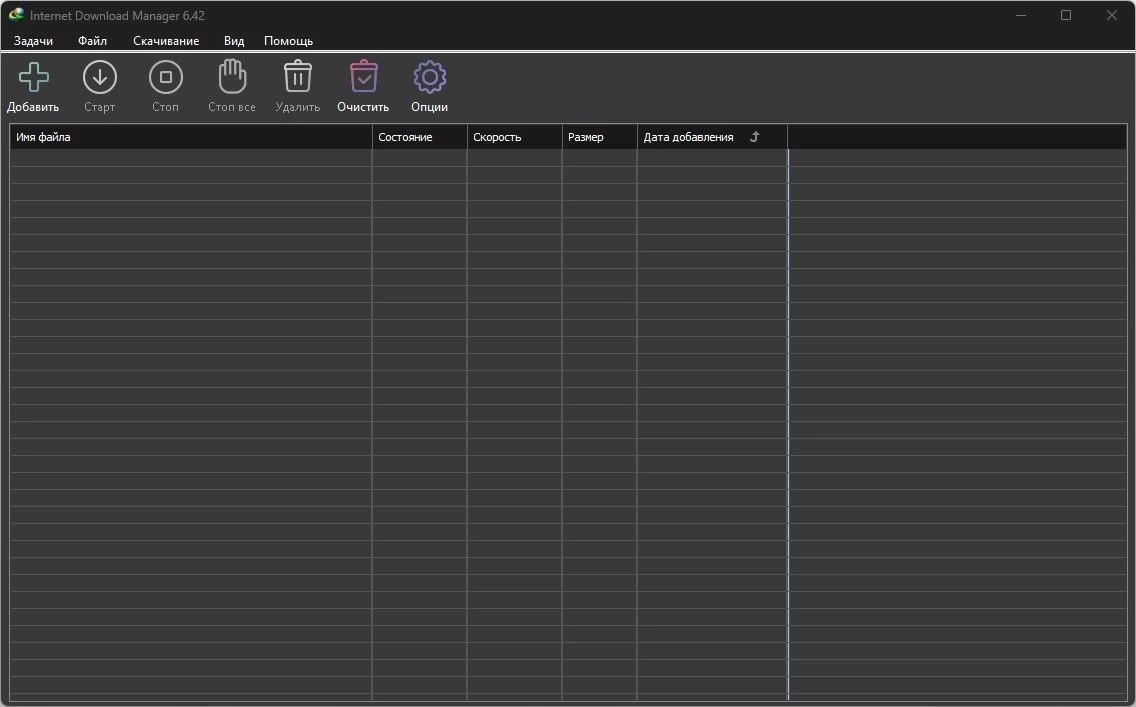This screenshot has height=707, width=1136.
Task: Open the Файл menu
Action: pyautogui.click(x=93, y=41)
